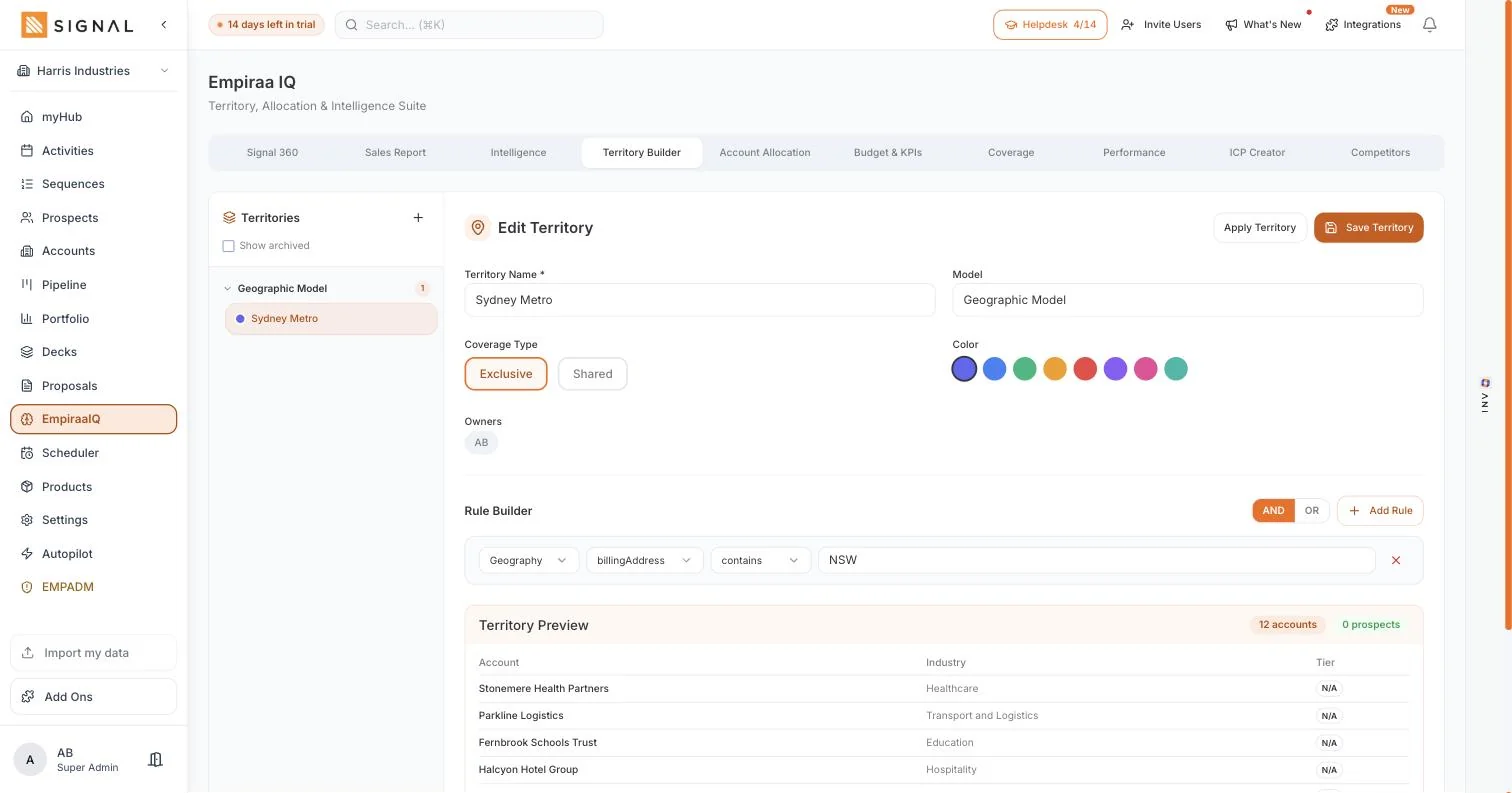Click the Territories layers icon
Image resolution: width=1512 pixels, height=793 pixels.
point(229,217)
